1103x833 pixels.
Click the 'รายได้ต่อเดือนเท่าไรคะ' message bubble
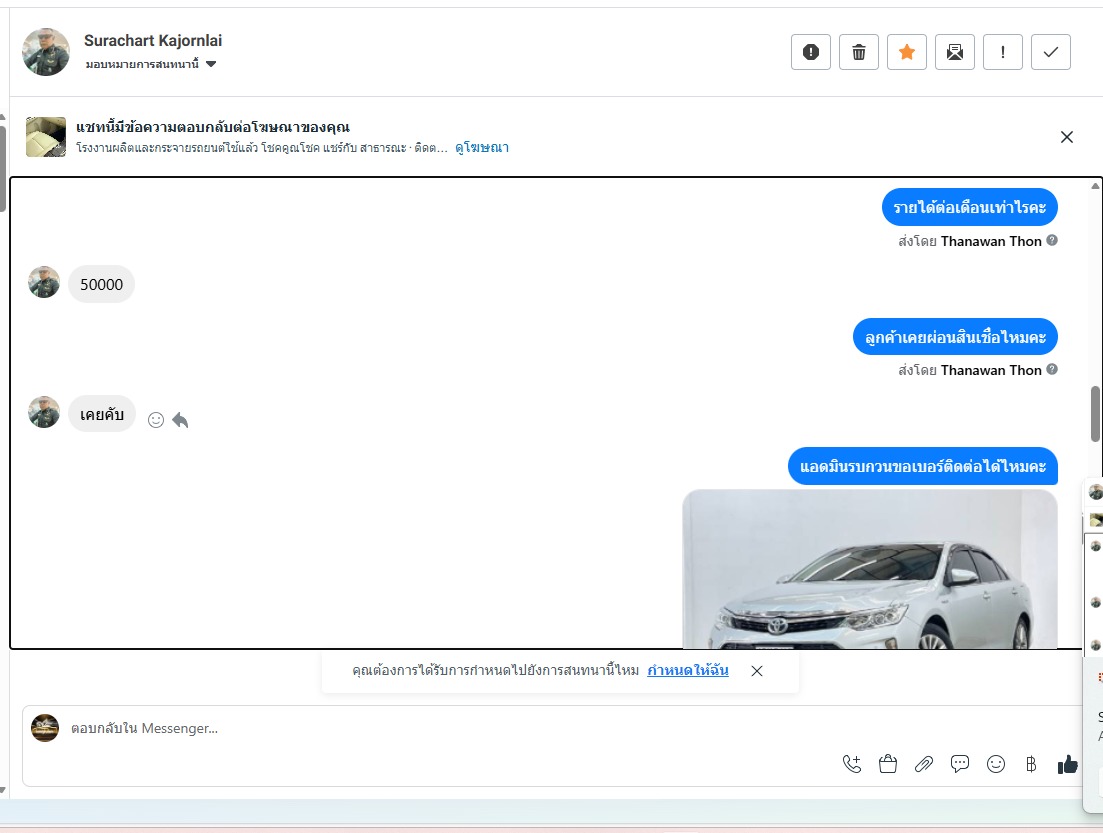(969, 207)
